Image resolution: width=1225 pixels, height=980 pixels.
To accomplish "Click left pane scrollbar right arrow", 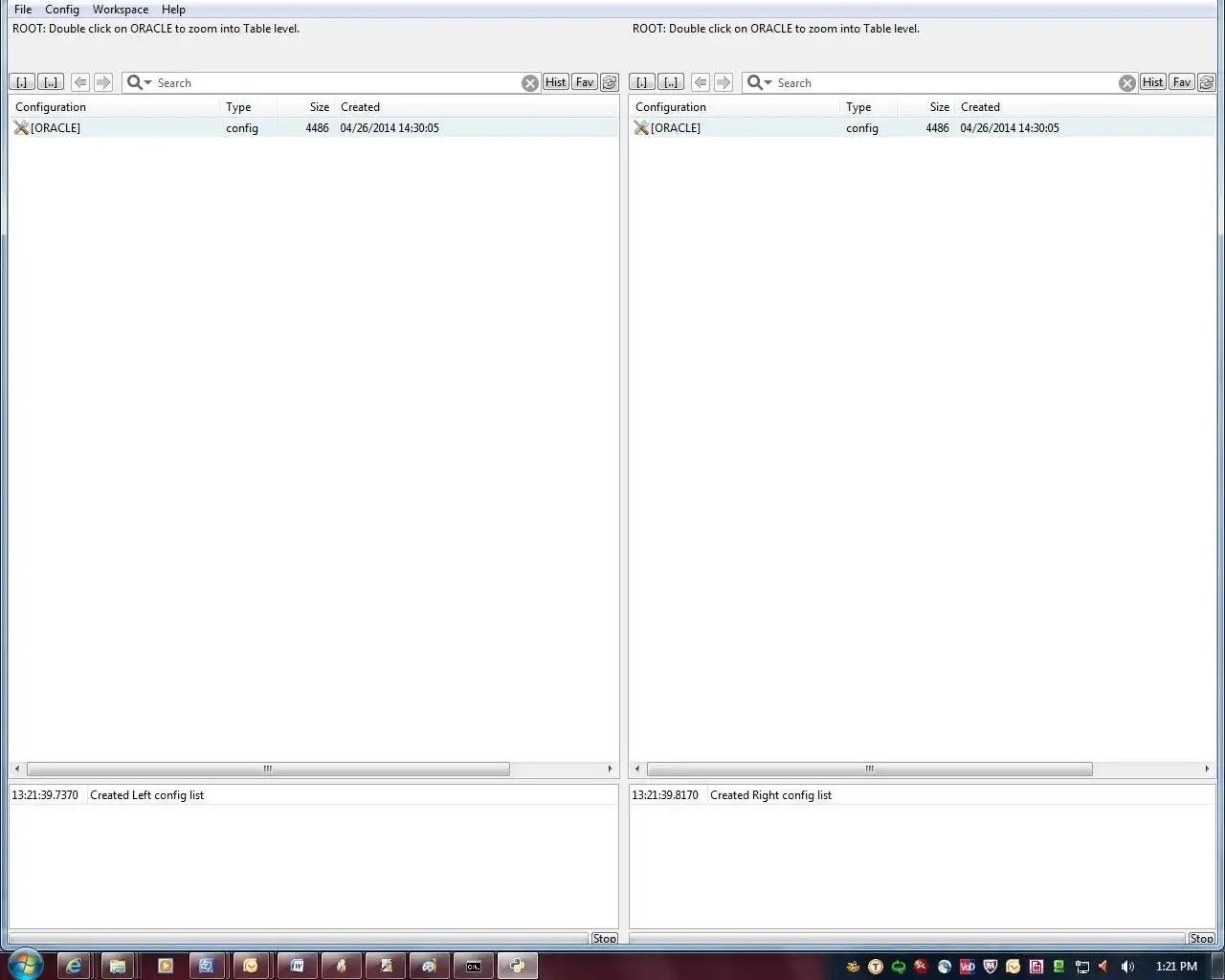I will point(610,768).
